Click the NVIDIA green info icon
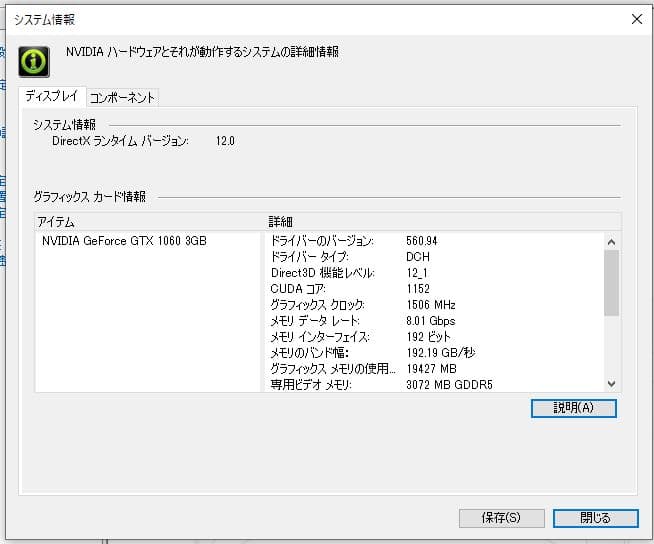Viewport: 654px width, 544px height. pyautogui.click(x=34, y=62)
